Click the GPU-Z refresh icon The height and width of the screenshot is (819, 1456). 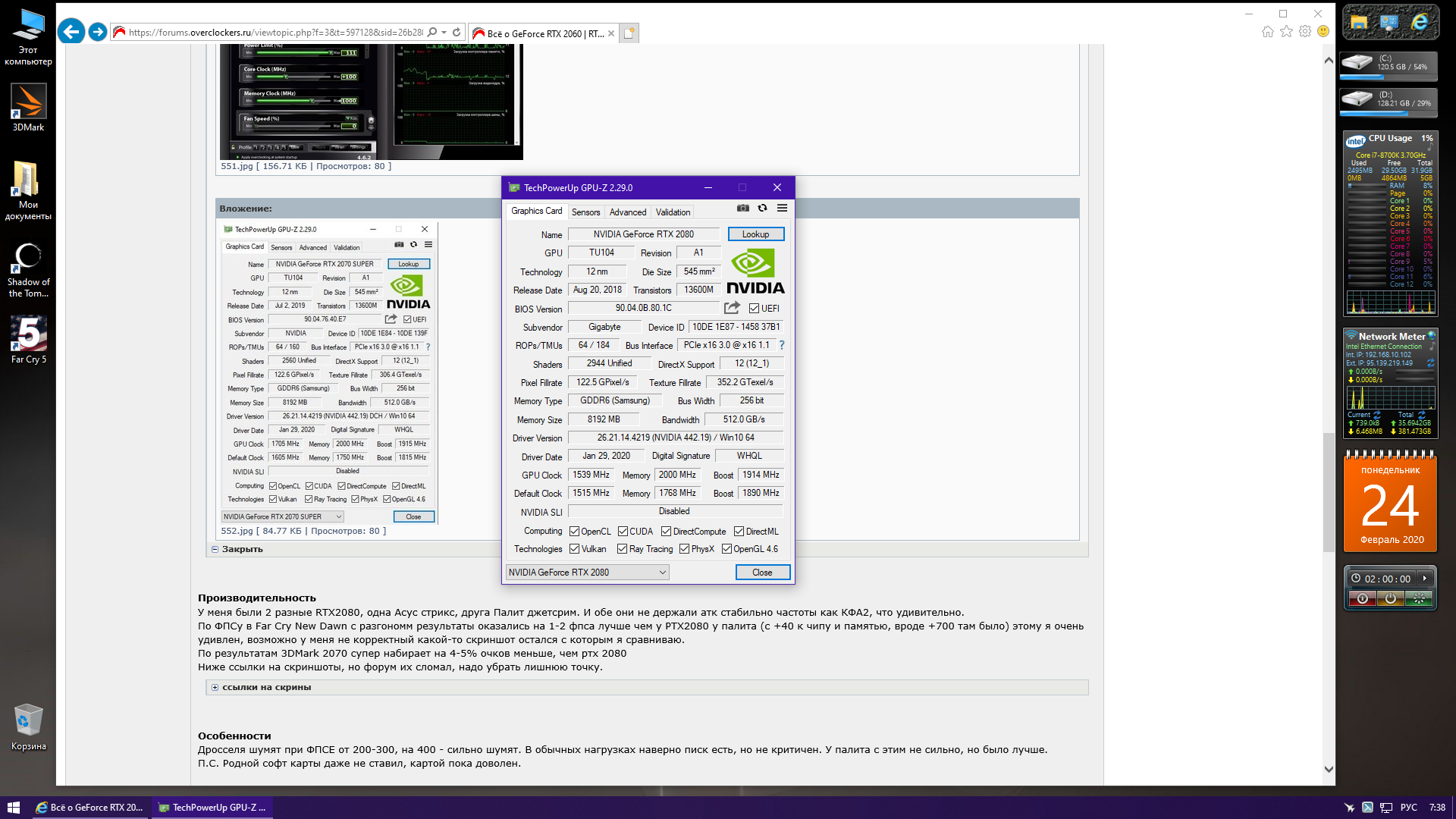[x=762, y=208]
